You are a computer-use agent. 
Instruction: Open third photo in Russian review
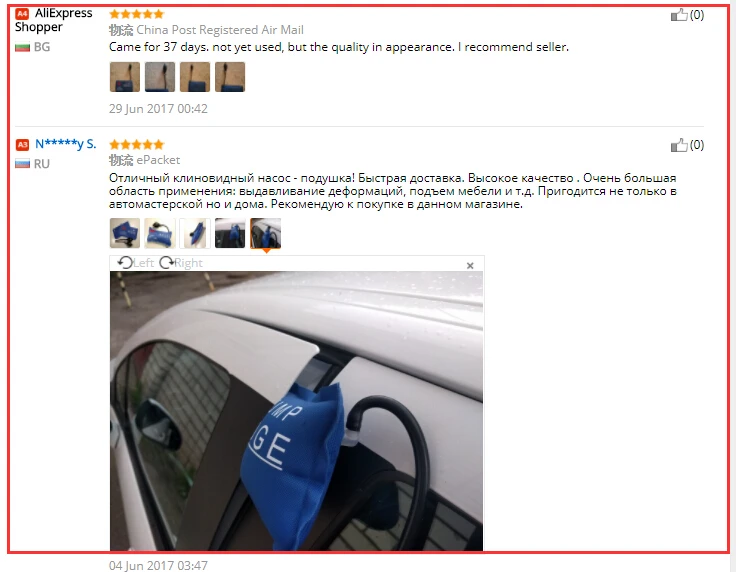click(195, 233)
